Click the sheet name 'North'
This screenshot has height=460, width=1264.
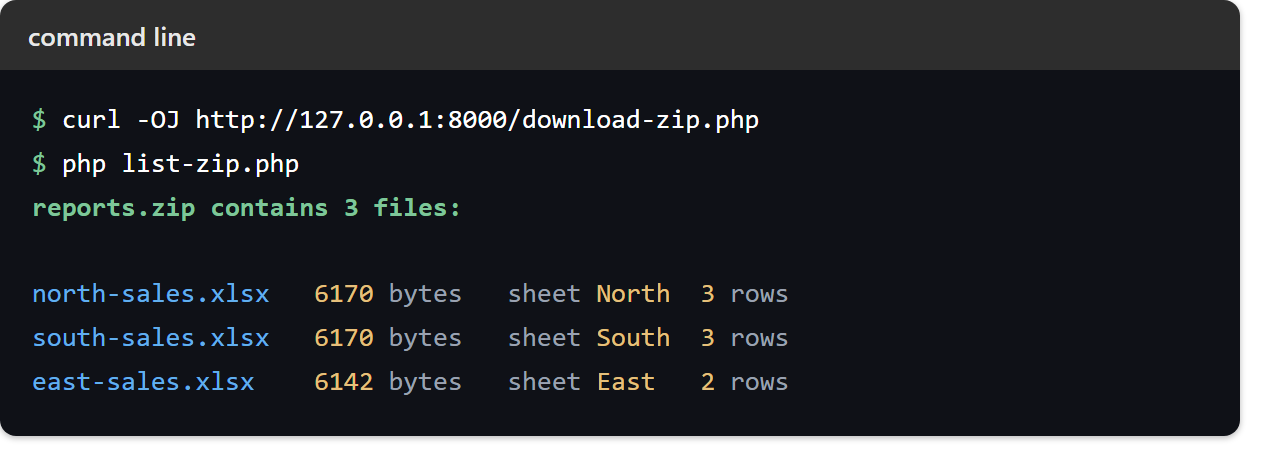pos(633,294)
